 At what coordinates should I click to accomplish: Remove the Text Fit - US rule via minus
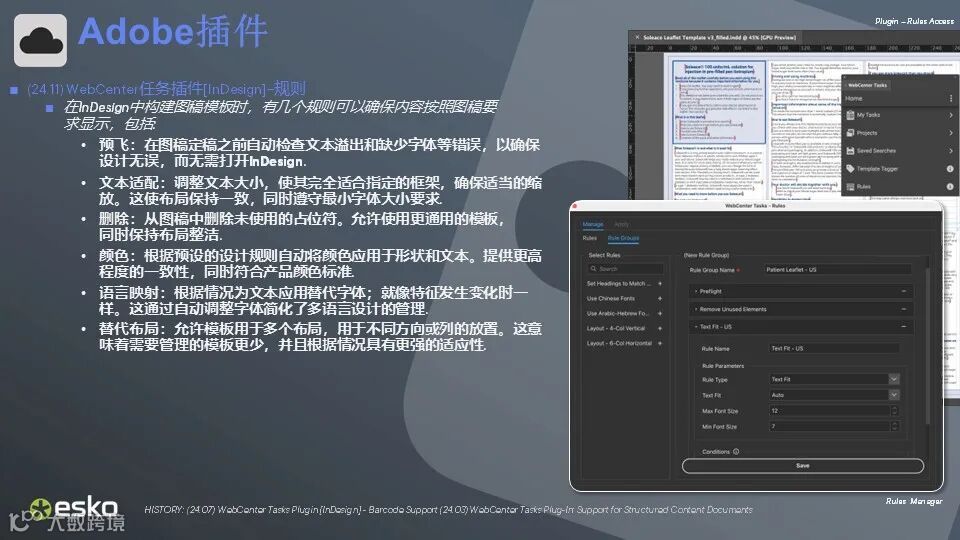coord(904,327)
